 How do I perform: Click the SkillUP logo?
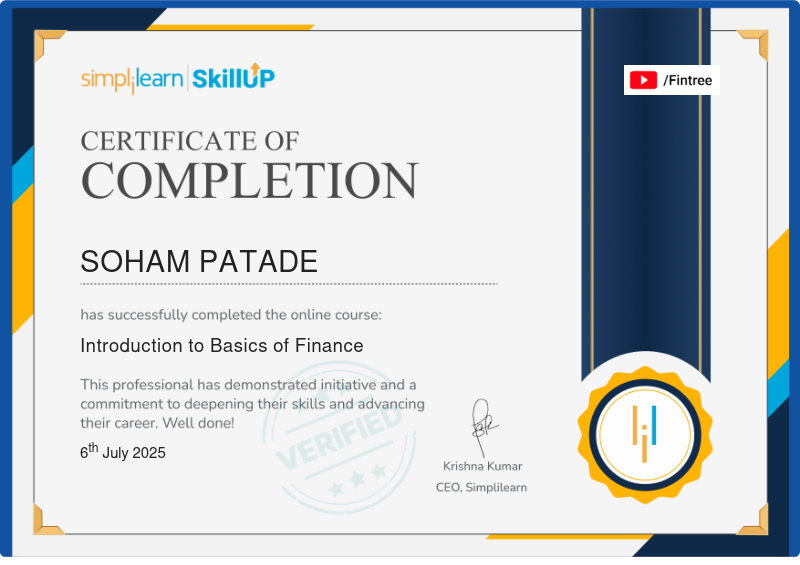pos(234,77)
